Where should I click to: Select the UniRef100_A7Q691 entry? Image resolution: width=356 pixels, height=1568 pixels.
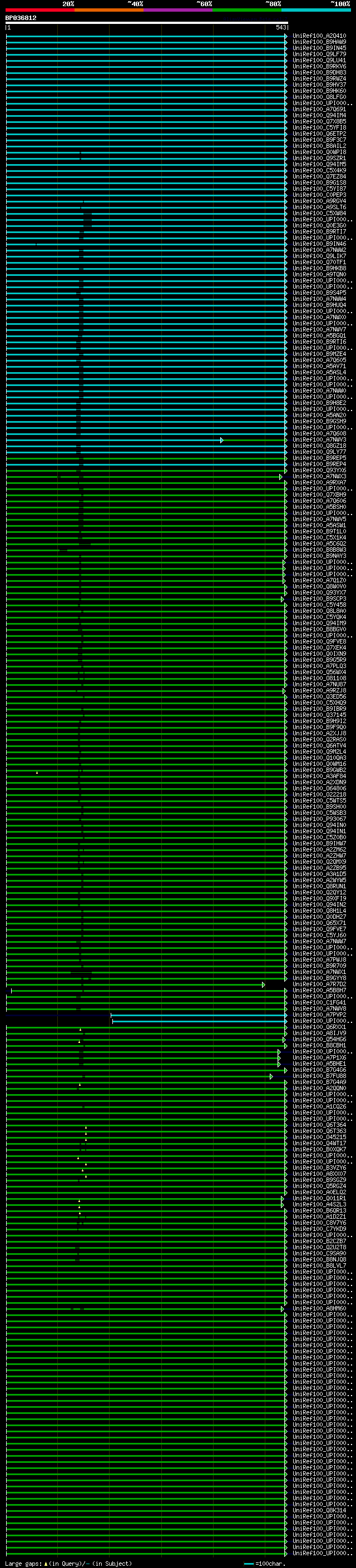point(319,110)
